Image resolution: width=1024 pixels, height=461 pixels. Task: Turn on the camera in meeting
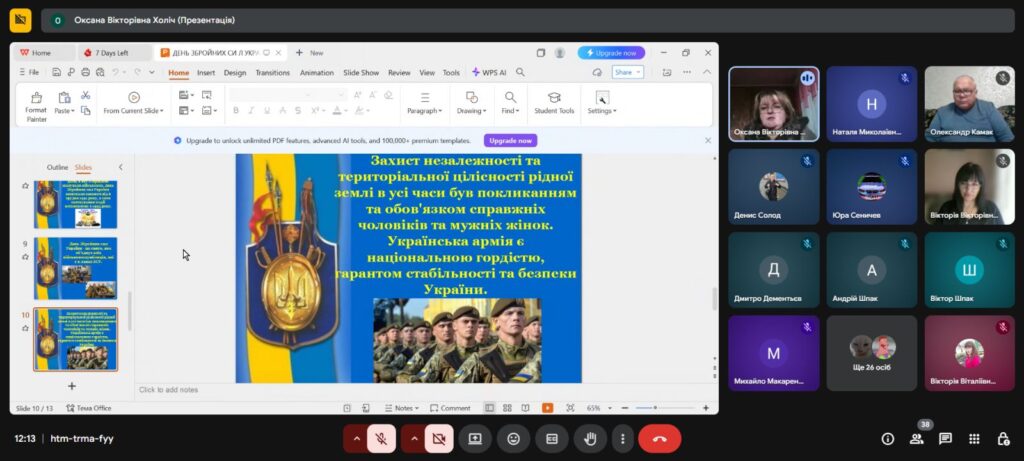[x=437, y=438]
